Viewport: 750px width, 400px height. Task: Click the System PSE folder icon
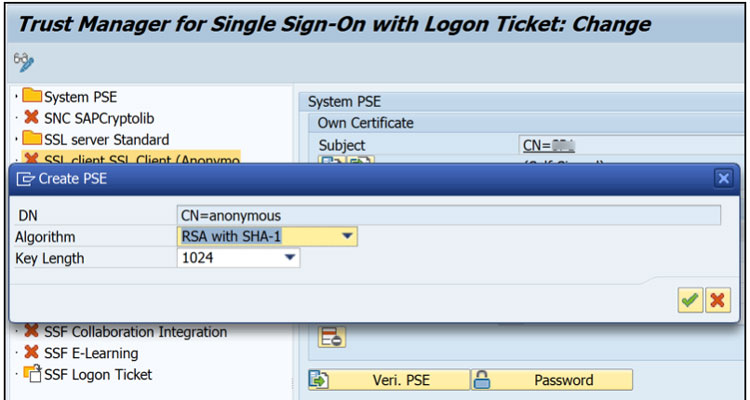click(x=32, y=97)
